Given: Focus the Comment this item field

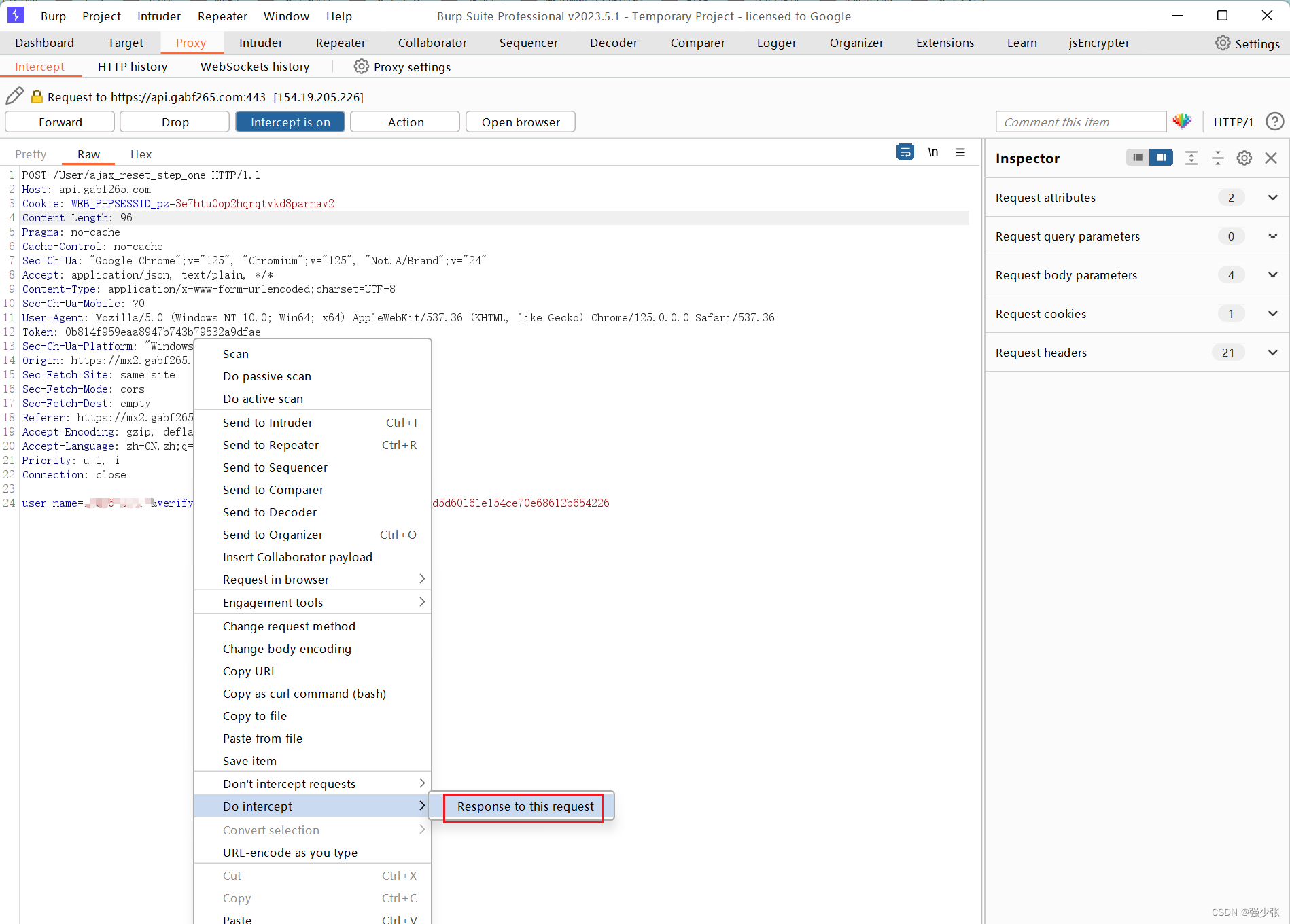Looking at the screenshot, I should point(1081,122).
